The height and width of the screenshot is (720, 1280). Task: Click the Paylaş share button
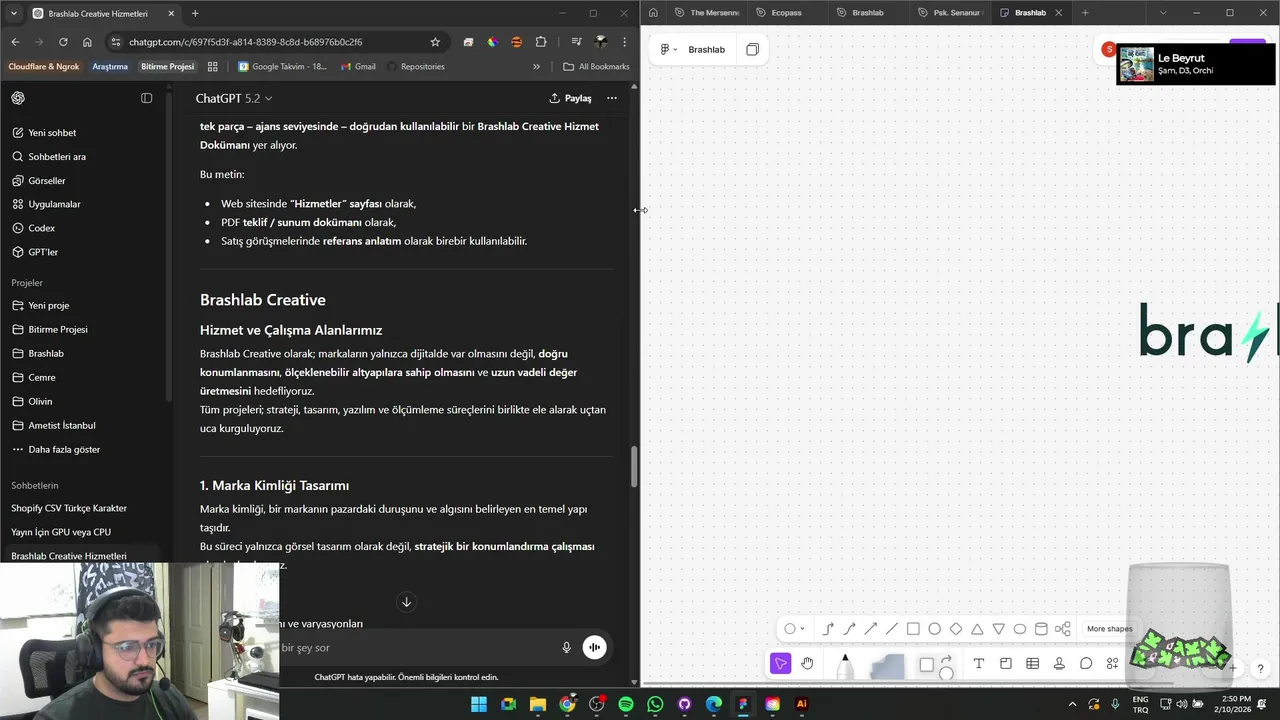(x=570, y=98)
